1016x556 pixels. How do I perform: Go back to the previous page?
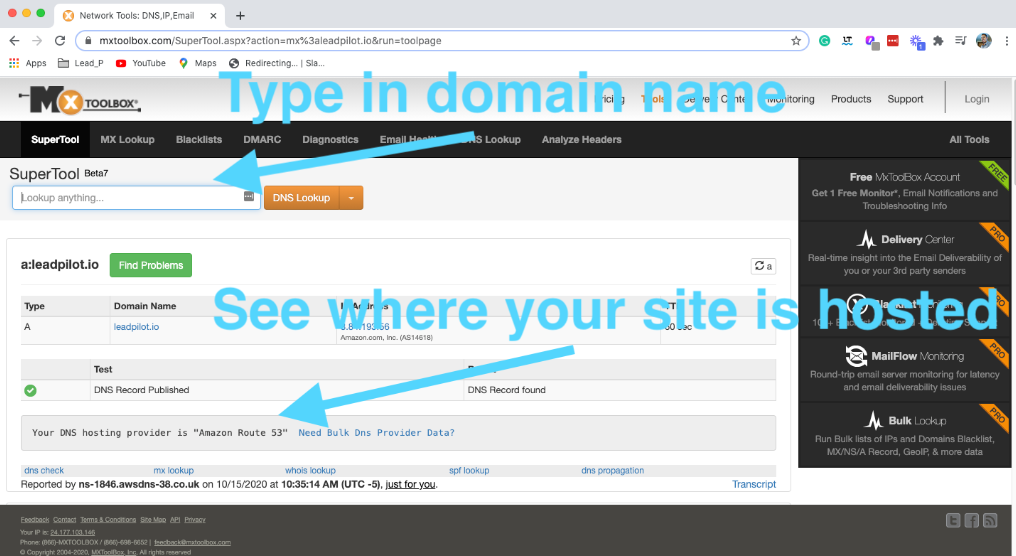pos(14,41)
